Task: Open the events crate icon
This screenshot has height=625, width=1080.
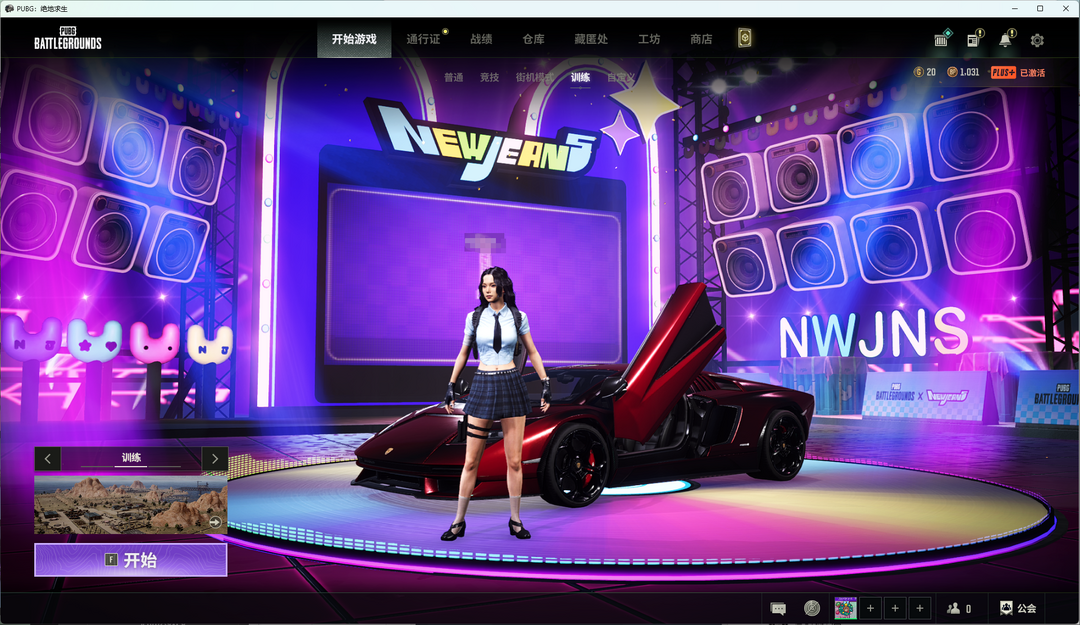Action: pos(942,39)
